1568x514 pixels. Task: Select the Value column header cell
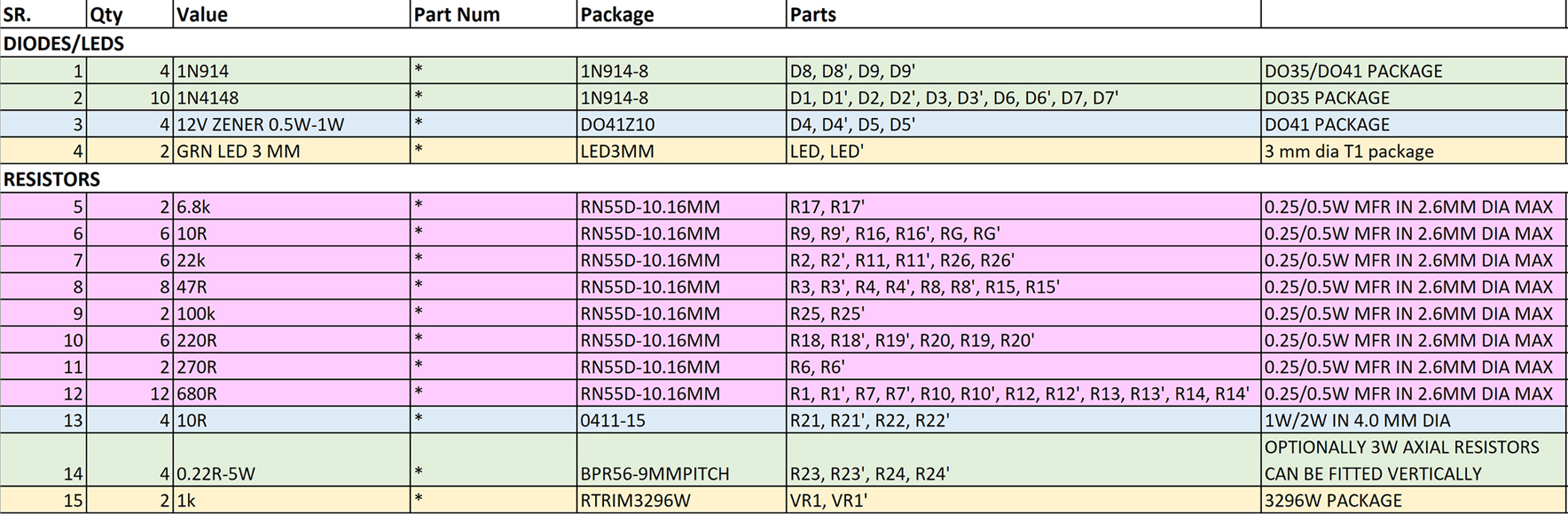pos(291,14)
